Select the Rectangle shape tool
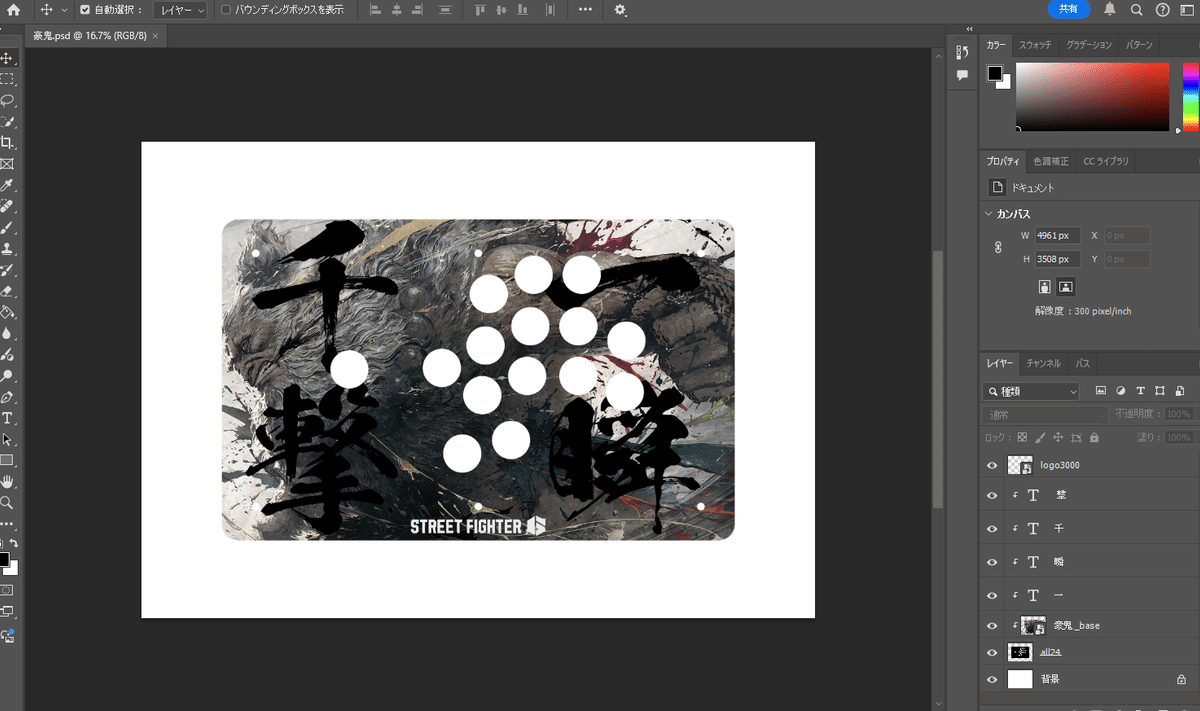 tap(7, 461)
